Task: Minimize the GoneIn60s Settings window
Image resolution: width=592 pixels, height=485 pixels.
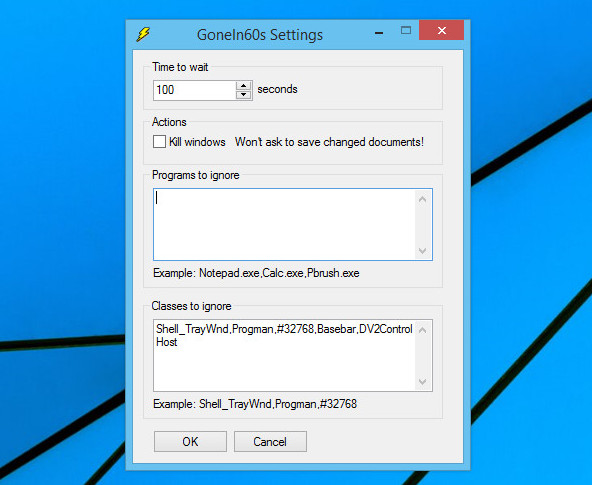Action: [379, 33]
